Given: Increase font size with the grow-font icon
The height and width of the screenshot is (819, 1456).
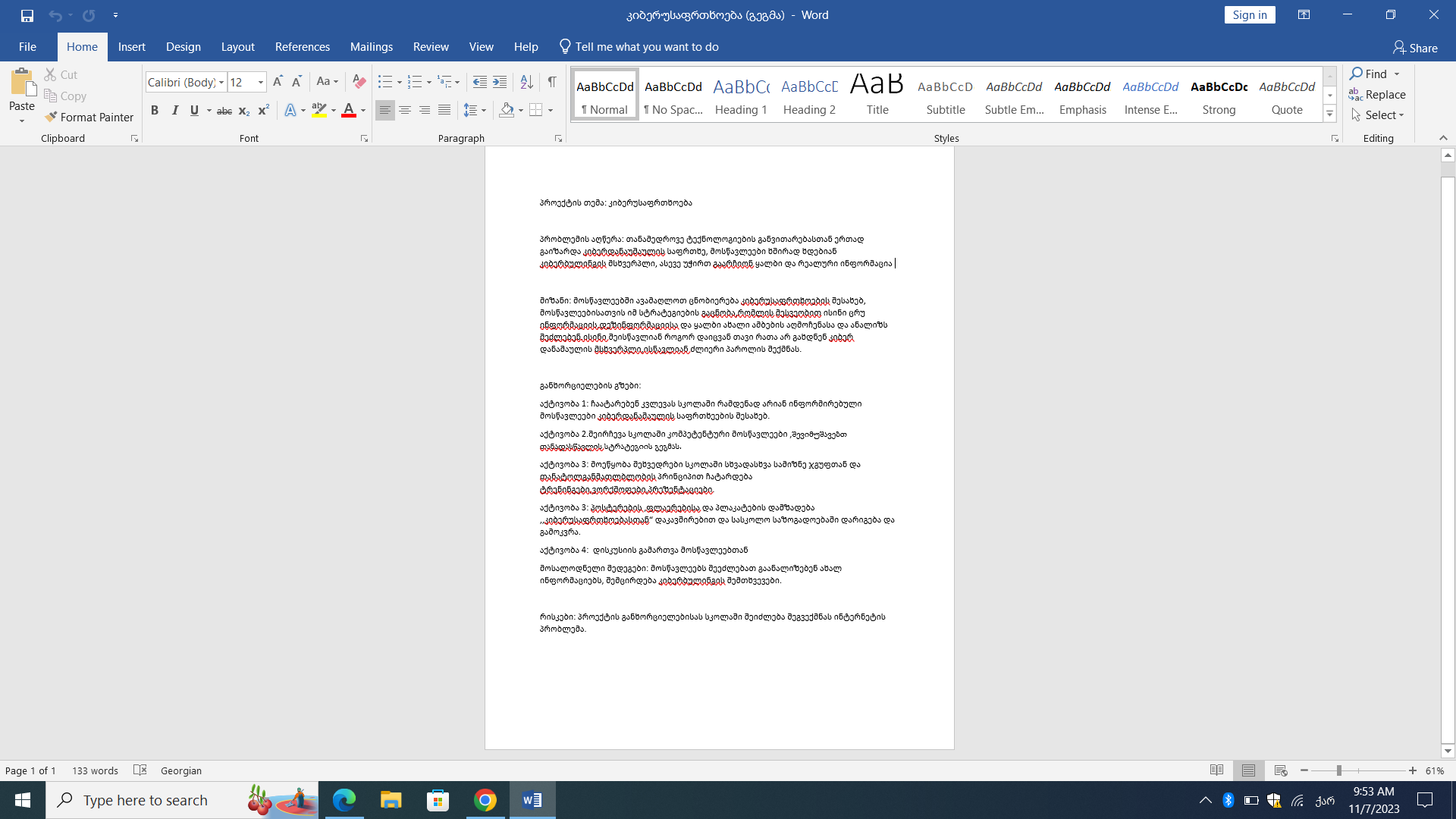Looking at the screenshot, I should click(278, 82).
